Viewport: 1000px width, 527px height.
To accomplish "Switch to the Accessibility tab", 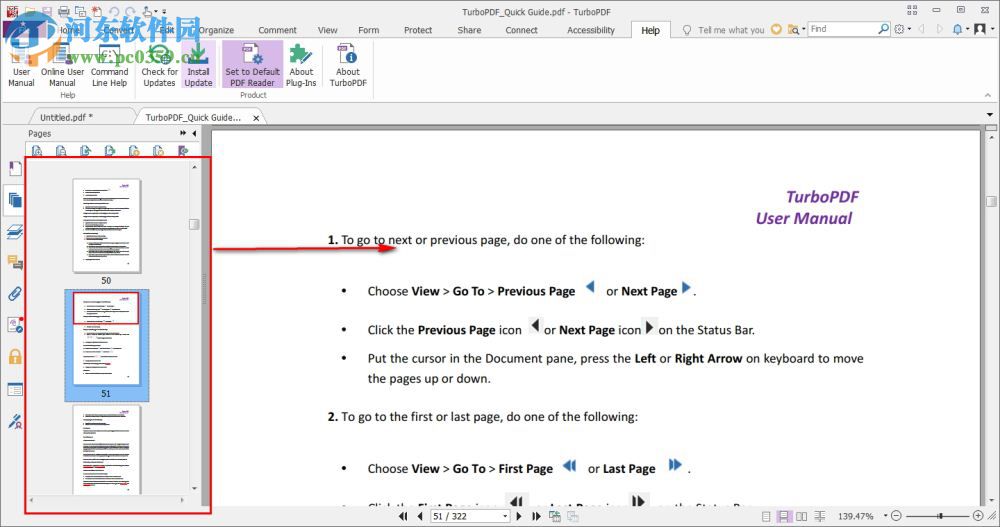I will (x=591, y=30).
